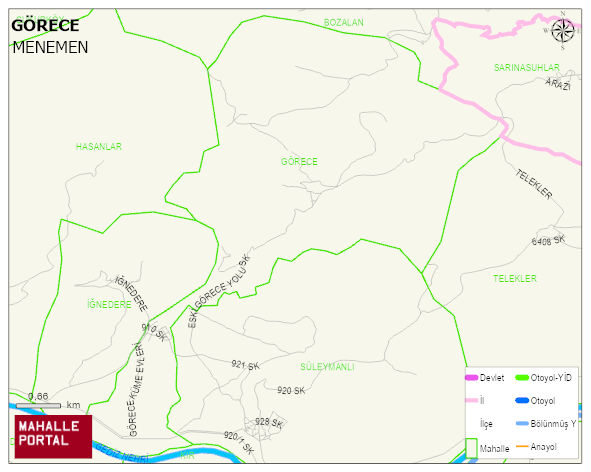The image size is (591, 472).
Task: Click the KIR neighborhood label near the river
Action: pyautogui.click(x=187, y=455)
